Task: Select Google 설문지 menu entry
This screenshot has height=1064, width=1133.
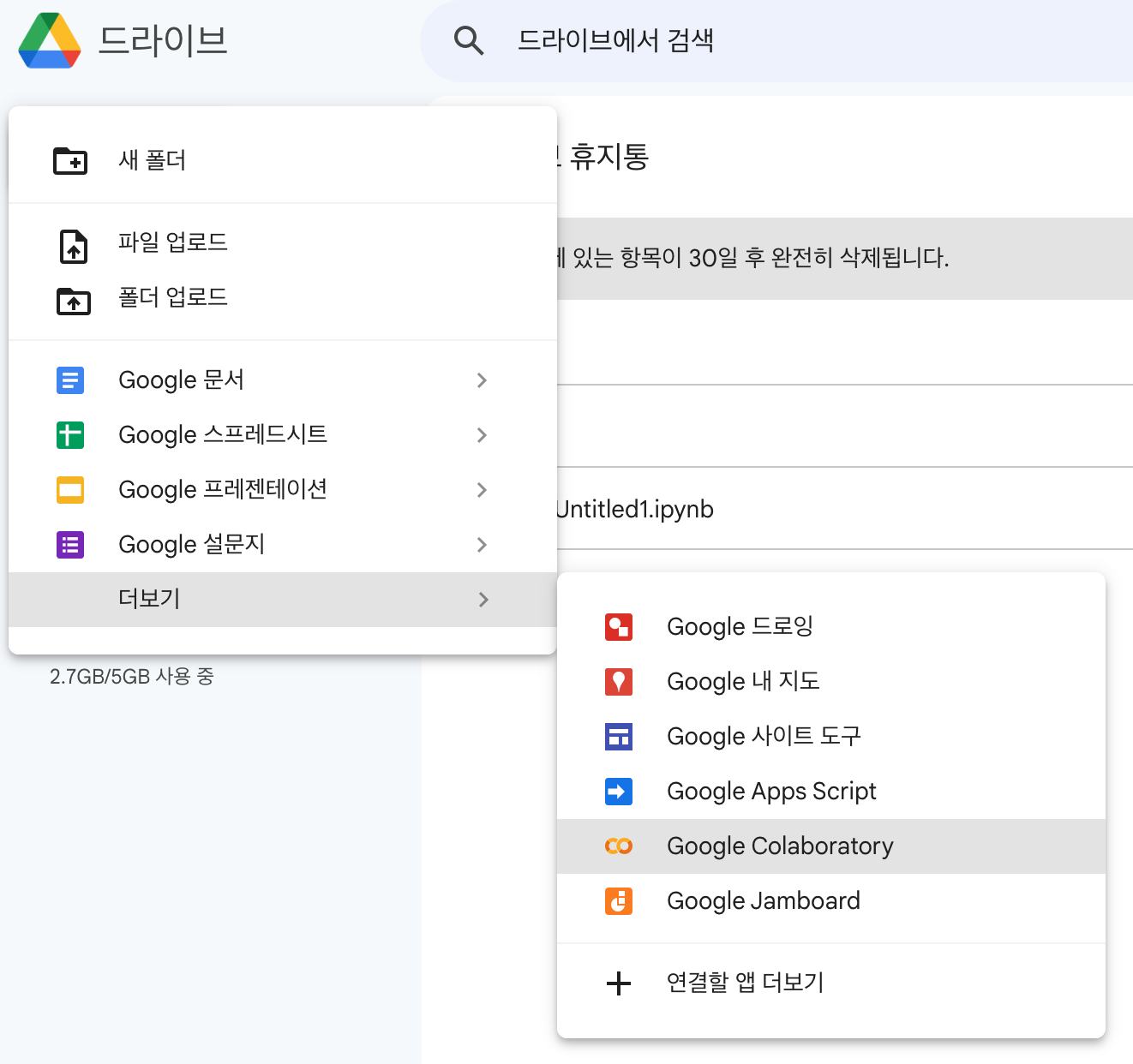Action: pos(283,544)
